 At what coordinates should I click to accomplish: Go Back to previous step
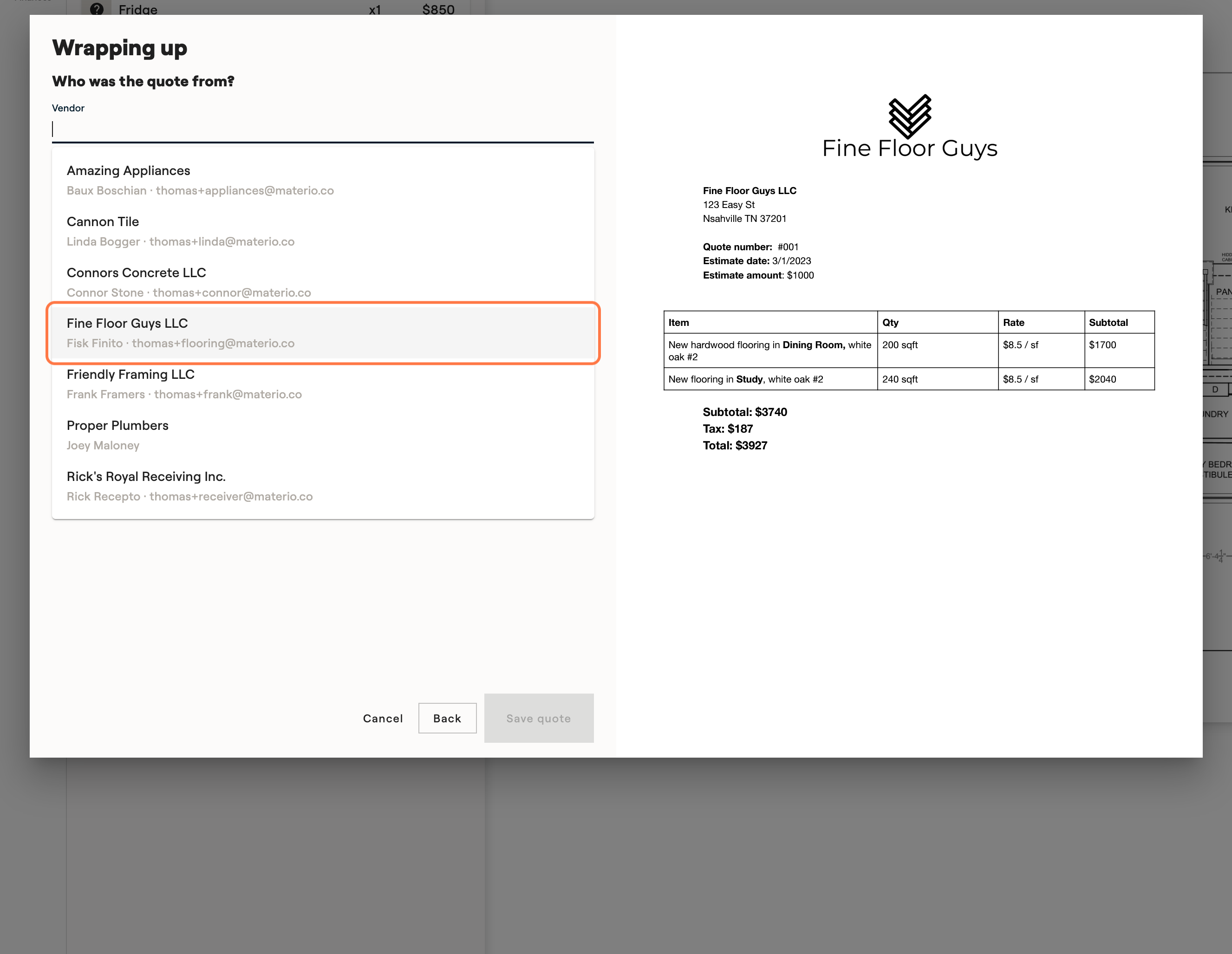447,718
